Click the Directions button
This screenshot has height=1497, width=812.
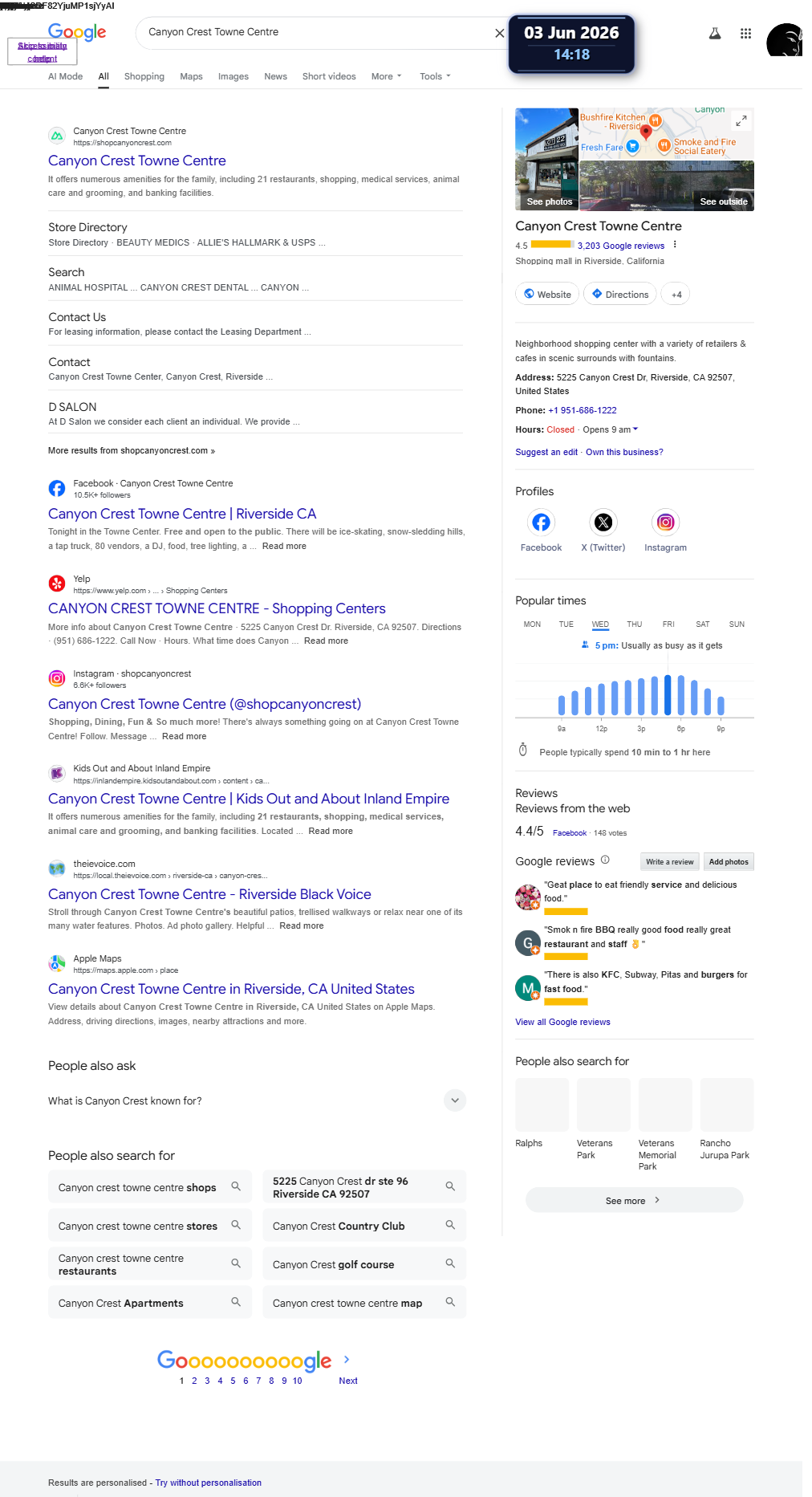click(x=620, y=295)
